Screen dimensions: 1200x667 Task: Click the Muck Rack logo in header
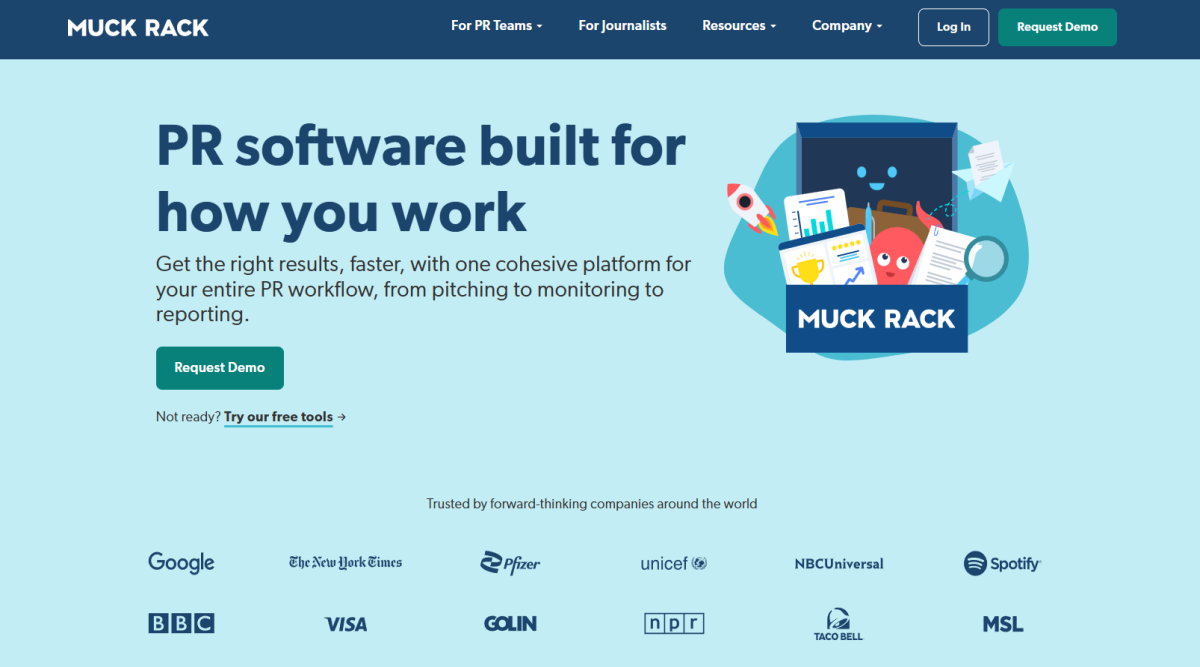tap(138, 27)
